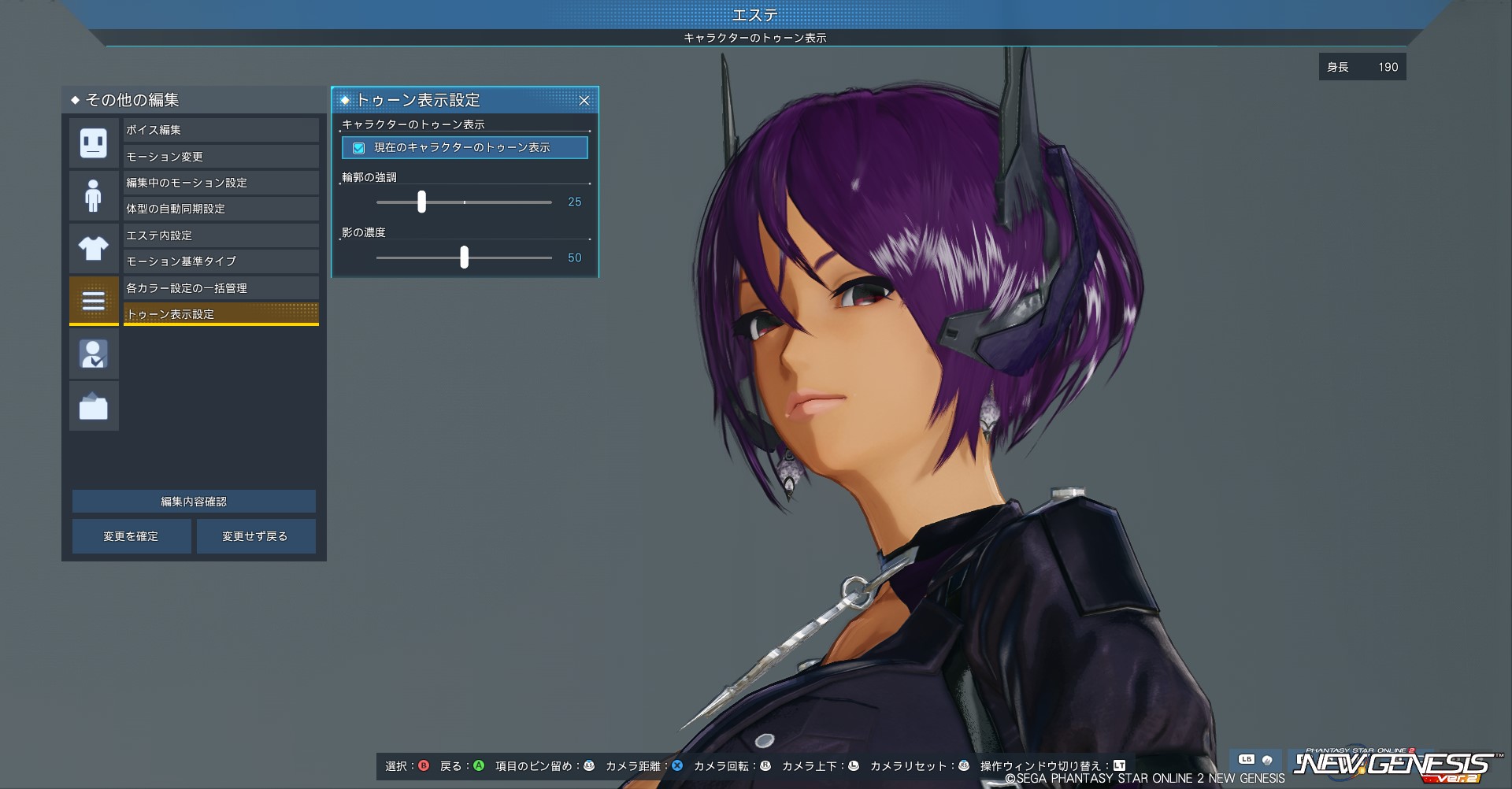This screenshot has width=1512, height=789.
Task: Click the カメラ上下 stick hint icon
Action: point(854,765)
